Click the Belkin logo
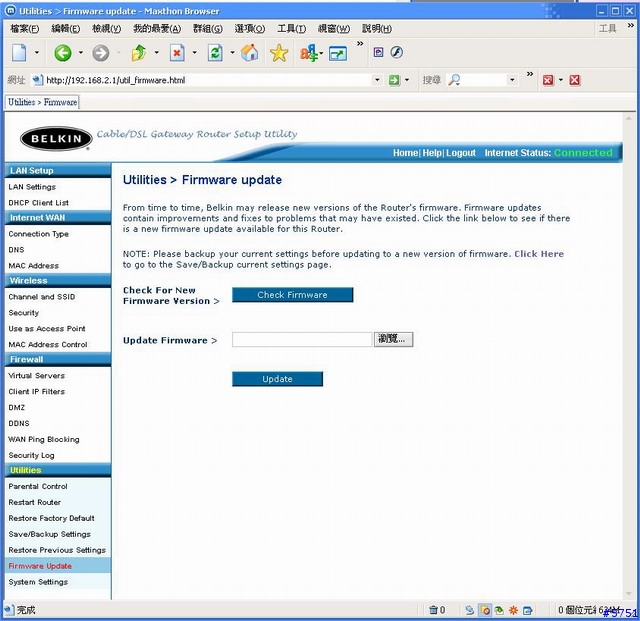The width and height of the screenshot is (640, 621). (x=56, y=139)
